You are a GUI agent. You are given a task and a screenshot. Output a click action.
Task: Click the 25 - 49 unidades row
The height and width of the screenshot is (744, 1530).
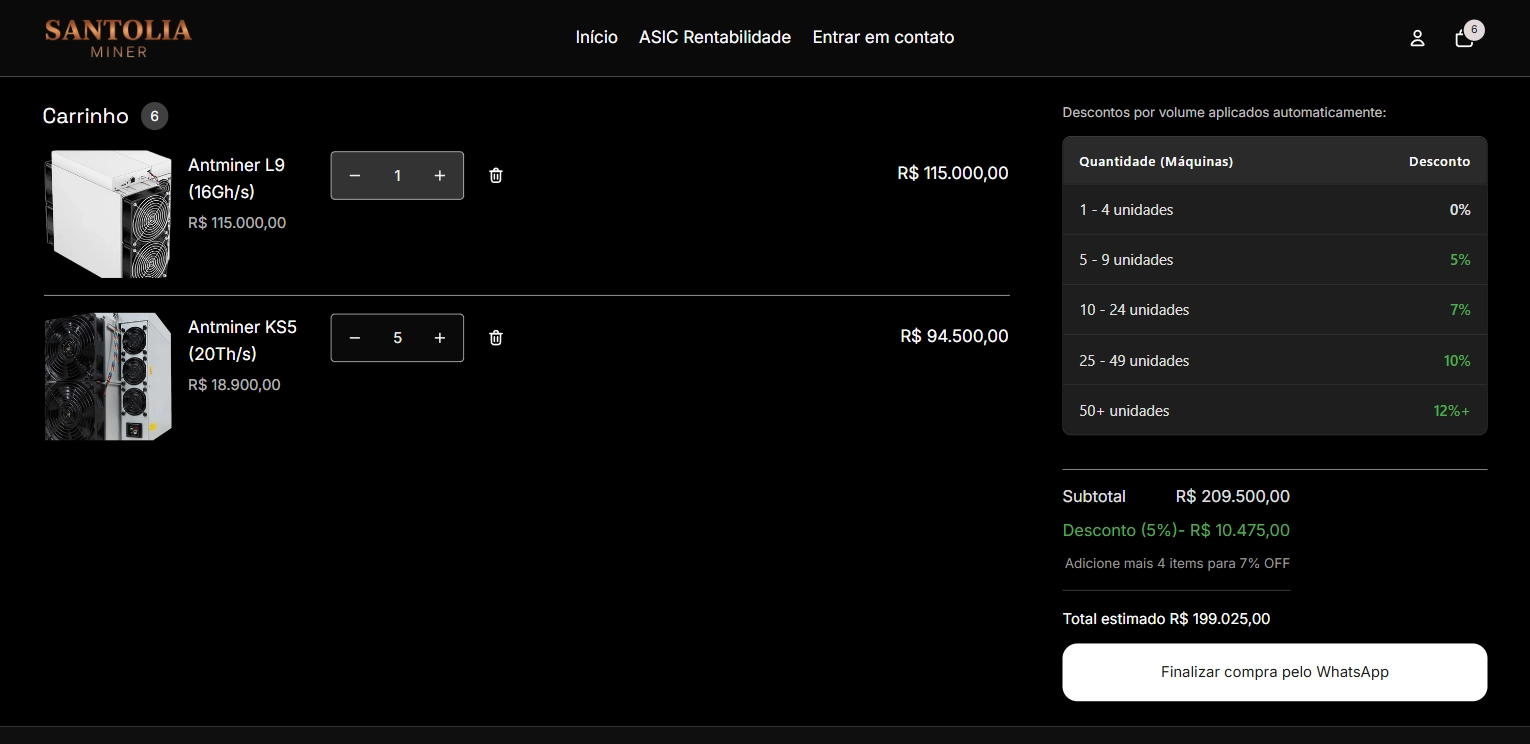(x=1275, y=360)
